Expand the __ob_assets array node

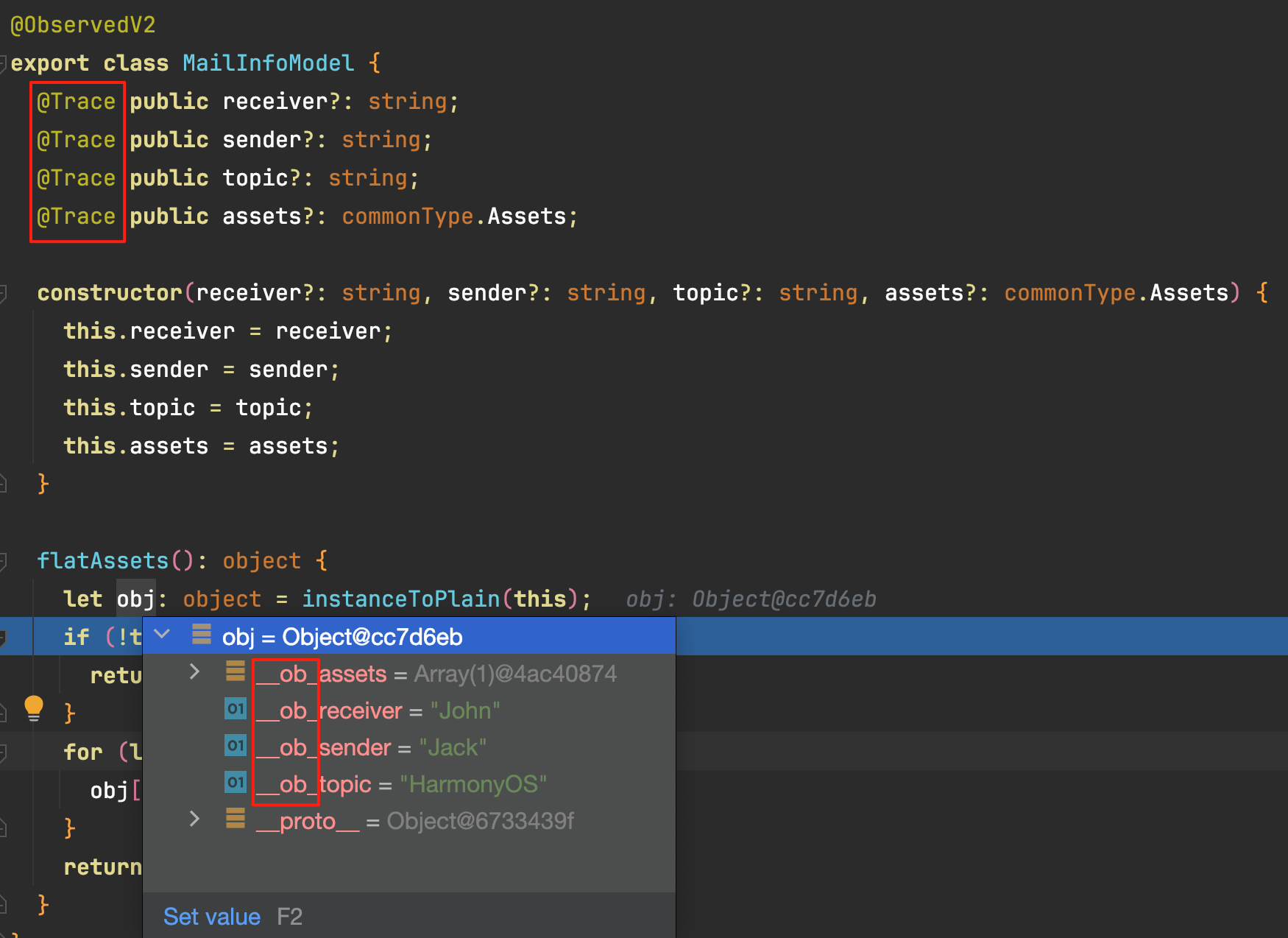[x=194, y=671]
